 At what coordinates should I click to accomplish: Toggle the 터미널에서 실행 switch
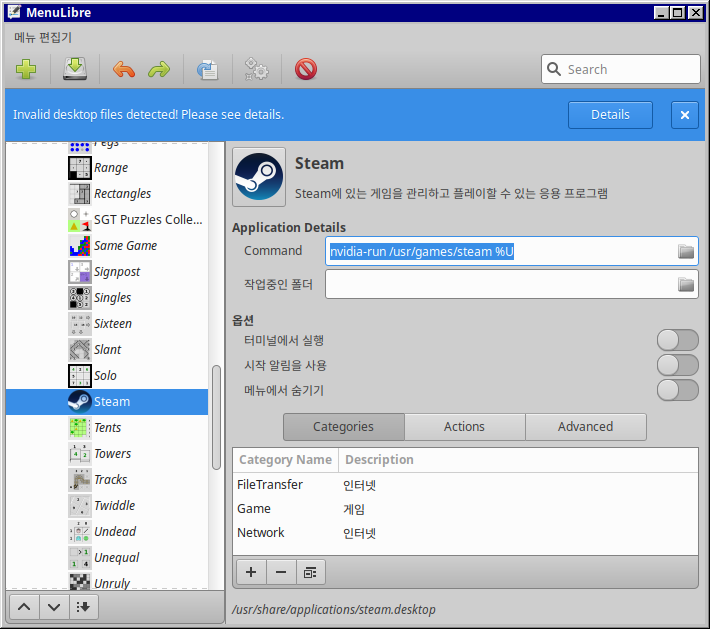point(677,340)
